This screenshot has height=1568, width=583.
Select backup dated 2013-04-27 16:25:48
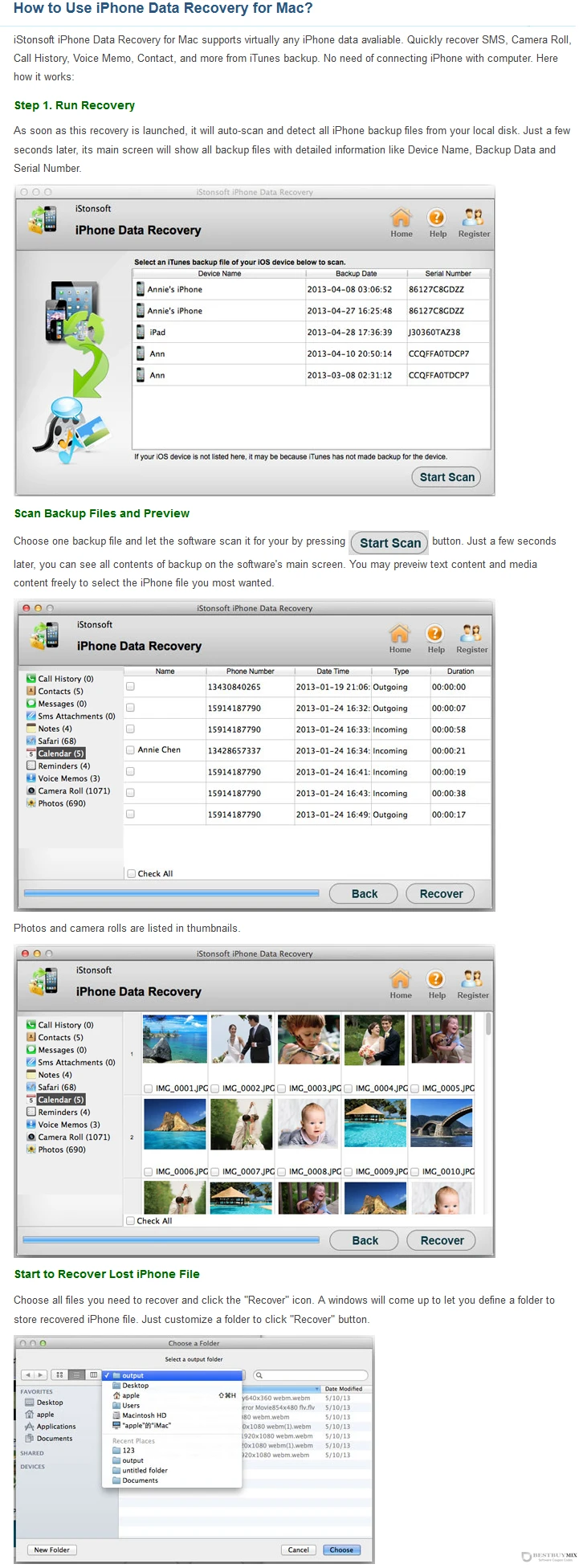312,310
